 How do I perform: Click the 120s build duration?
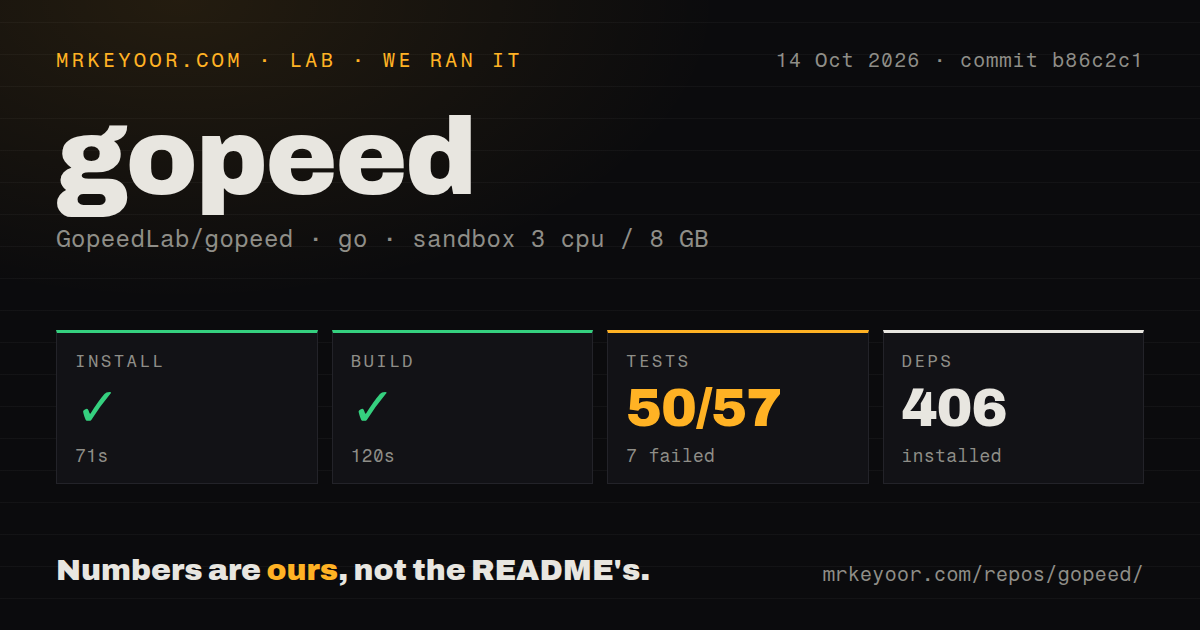pyautogui.click(x=373, y=456)
